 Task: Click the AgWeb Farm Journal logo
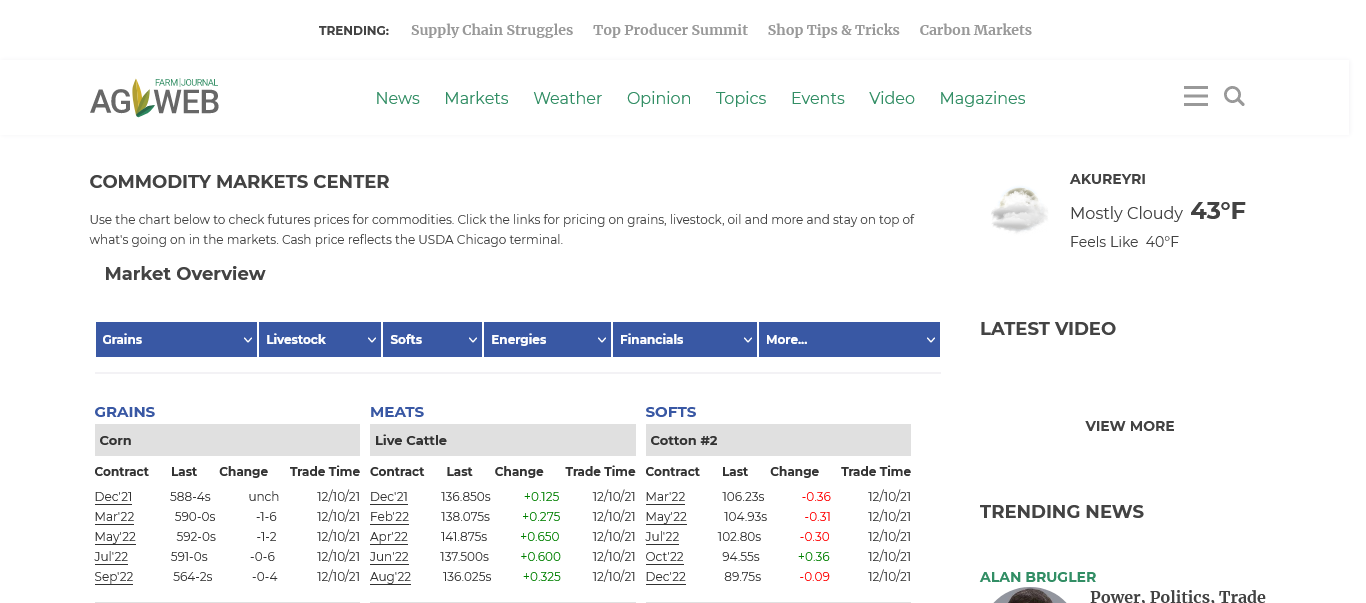[154, 98]
